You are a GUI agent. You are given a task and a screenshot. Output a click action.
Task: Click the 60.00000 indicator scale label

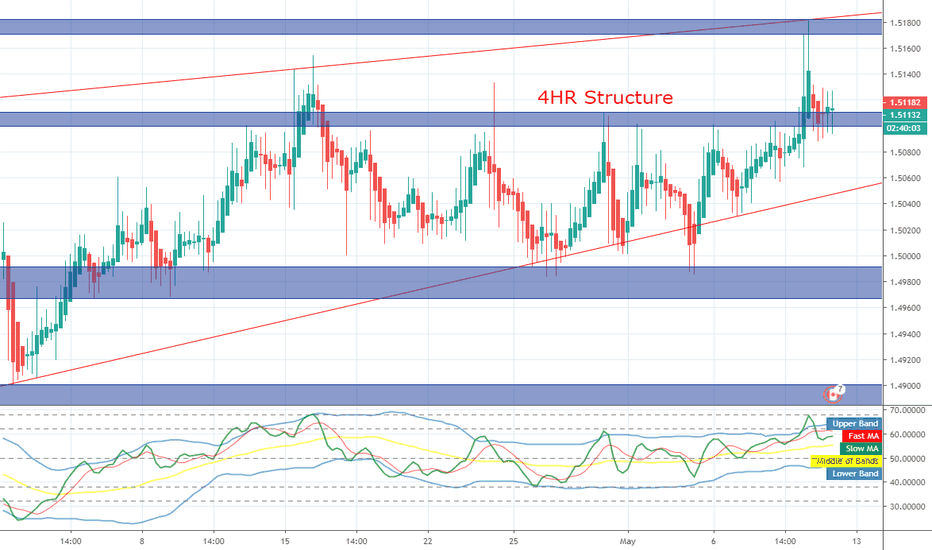pos(907,435)
